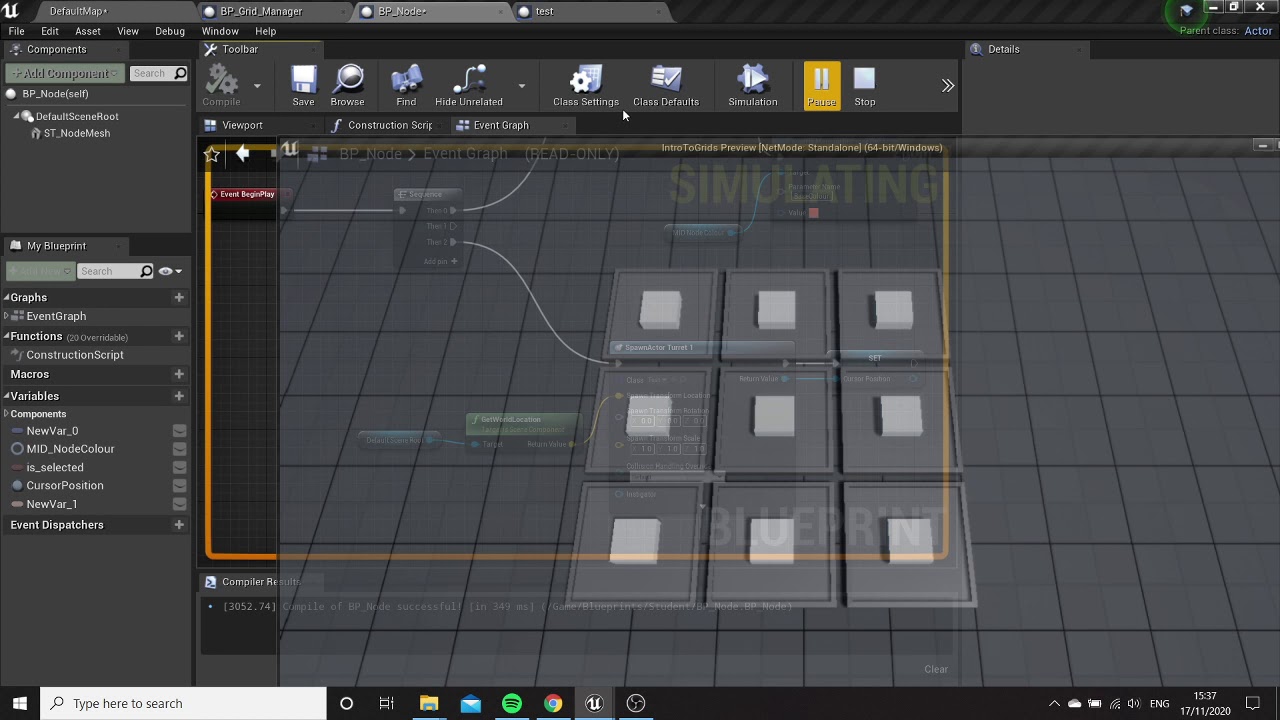Navigate back in graph history

point(243,153)
